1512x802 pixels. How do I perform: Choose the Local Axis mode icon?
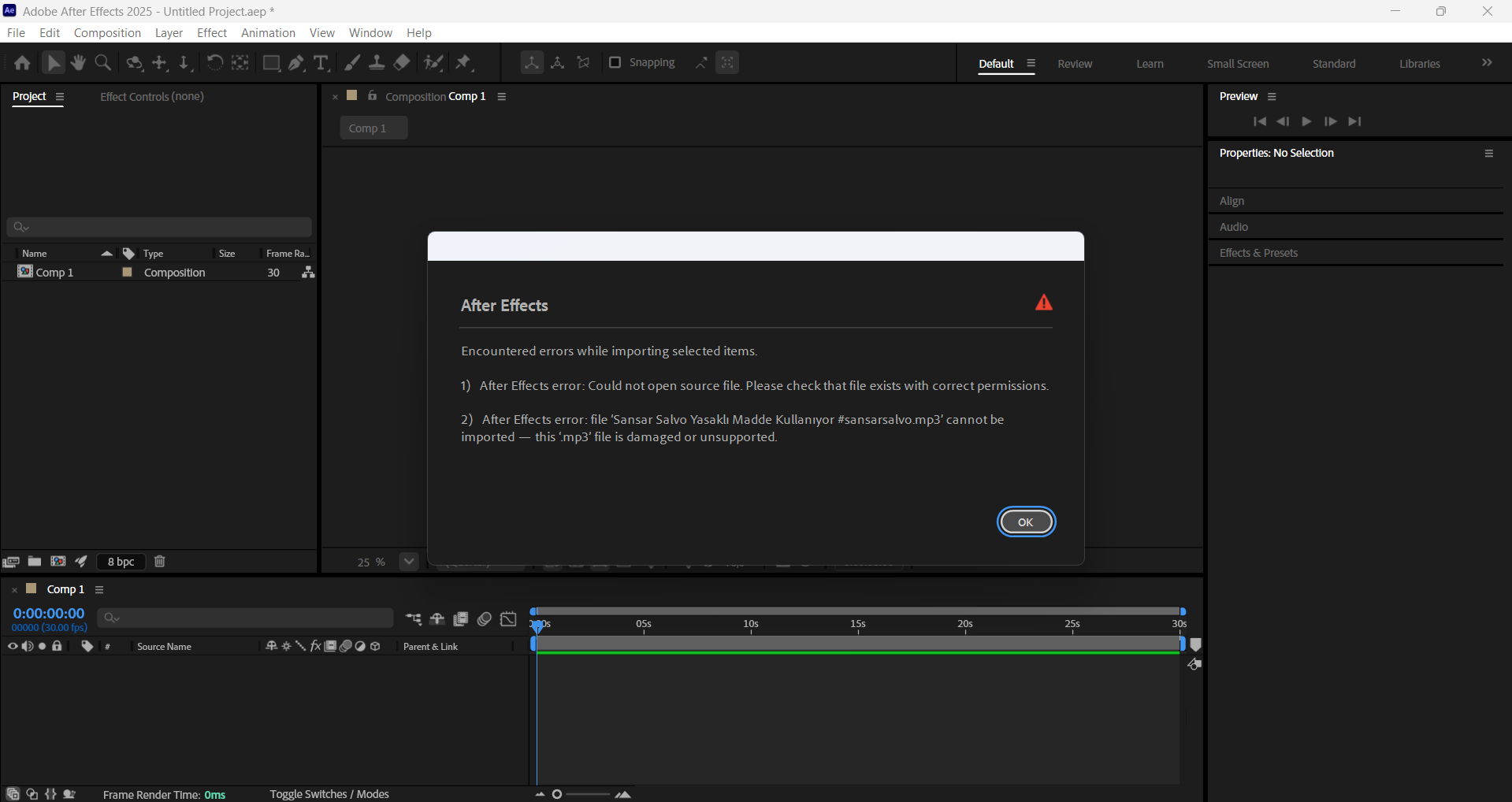532,63
